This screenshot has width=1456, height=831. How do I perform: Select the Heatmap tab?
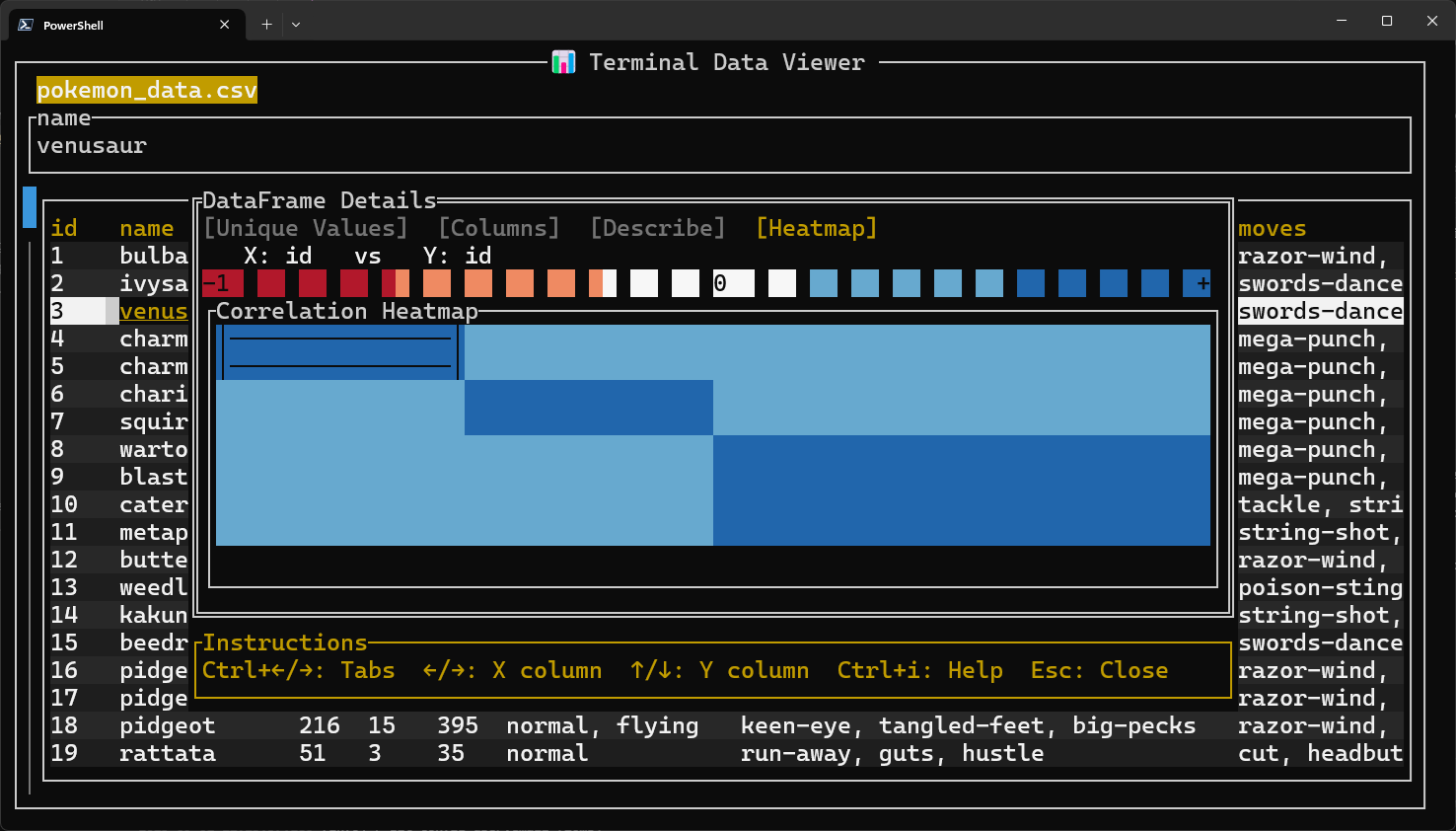(817, 228)
